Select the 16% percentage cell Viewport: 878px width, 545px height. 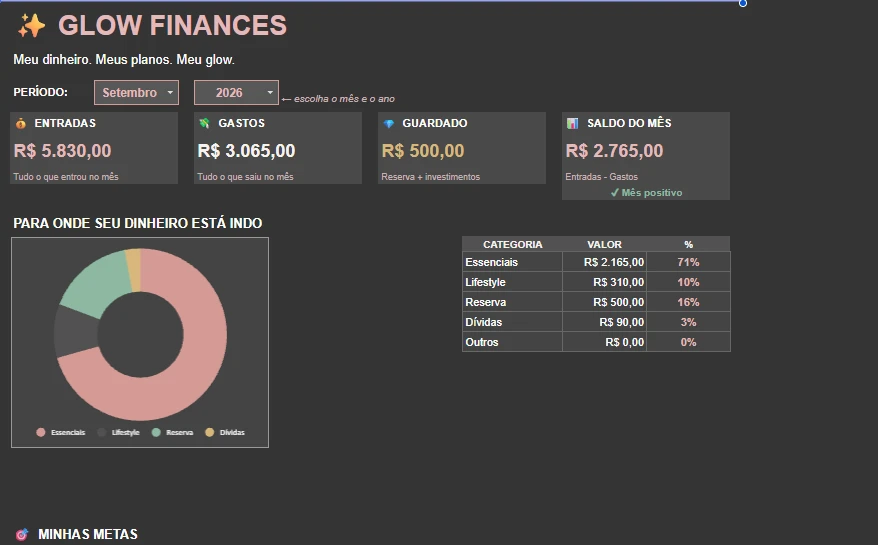[x=688, y=302]
